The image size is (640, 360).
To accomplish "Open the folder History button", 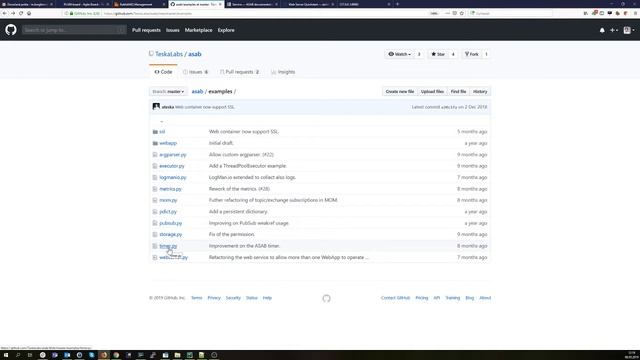I will (480, 91).
